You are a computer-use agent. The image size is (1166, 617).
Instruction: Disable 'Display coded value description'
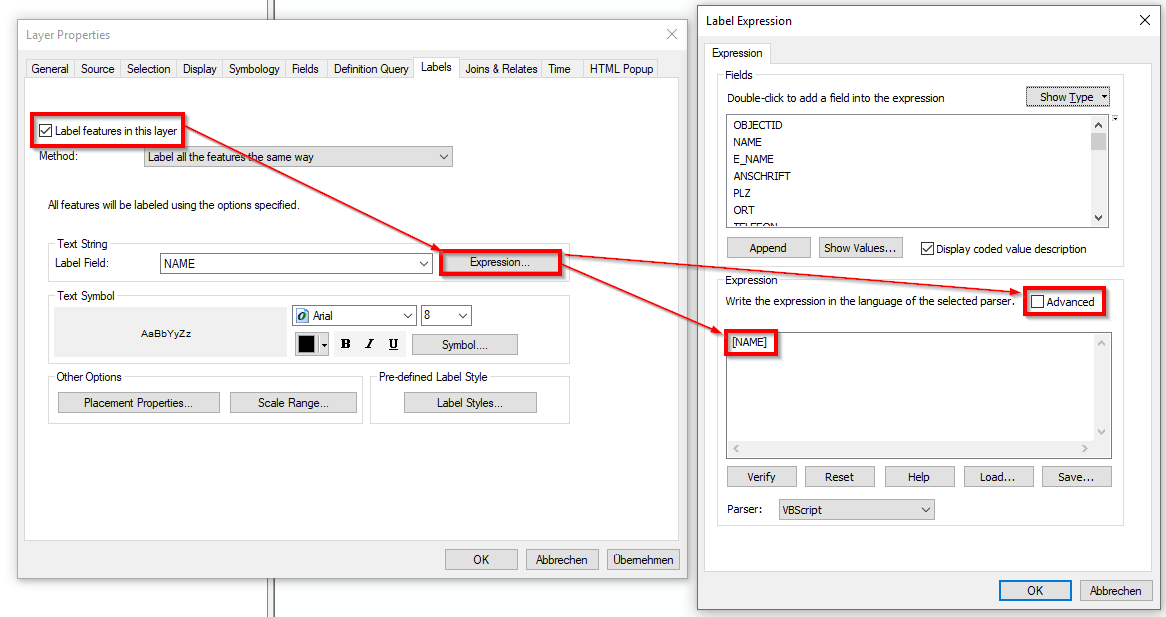click(x=926, y=248)
